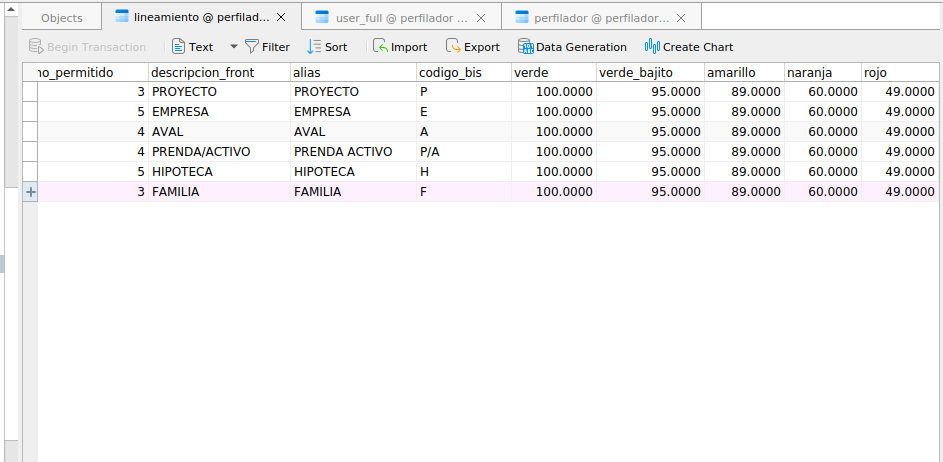
Task: Open the Filter tool
Action: pos(252,47)
